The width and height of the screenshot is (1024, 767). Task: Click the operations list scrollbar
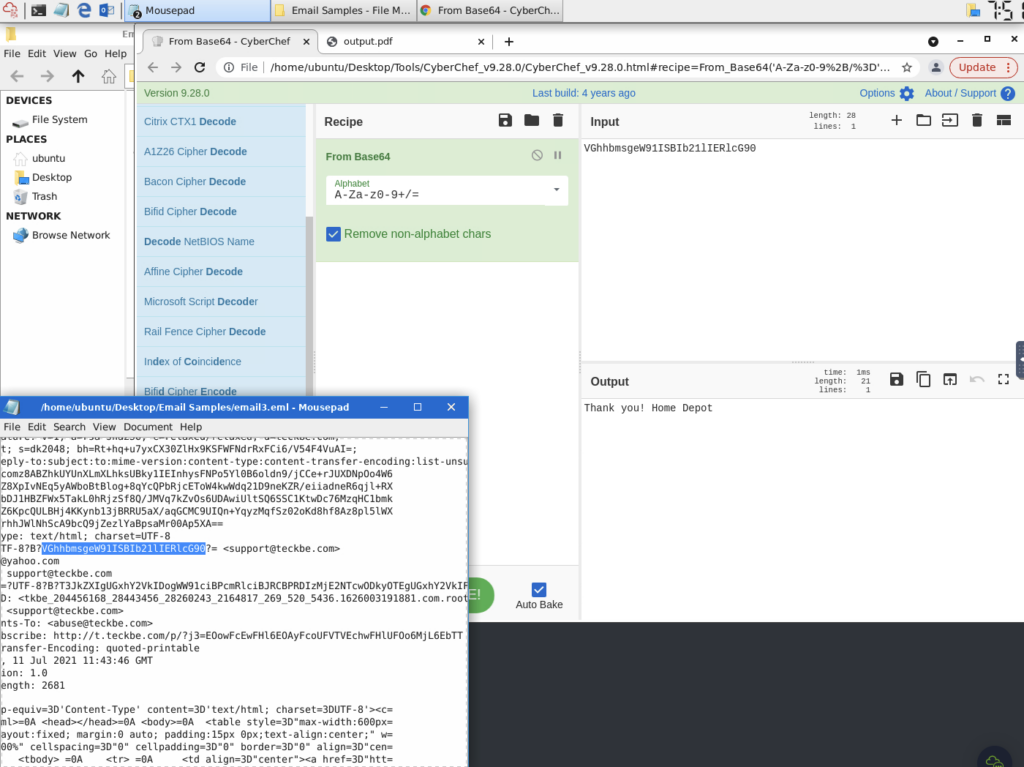(x=310, y=306)
